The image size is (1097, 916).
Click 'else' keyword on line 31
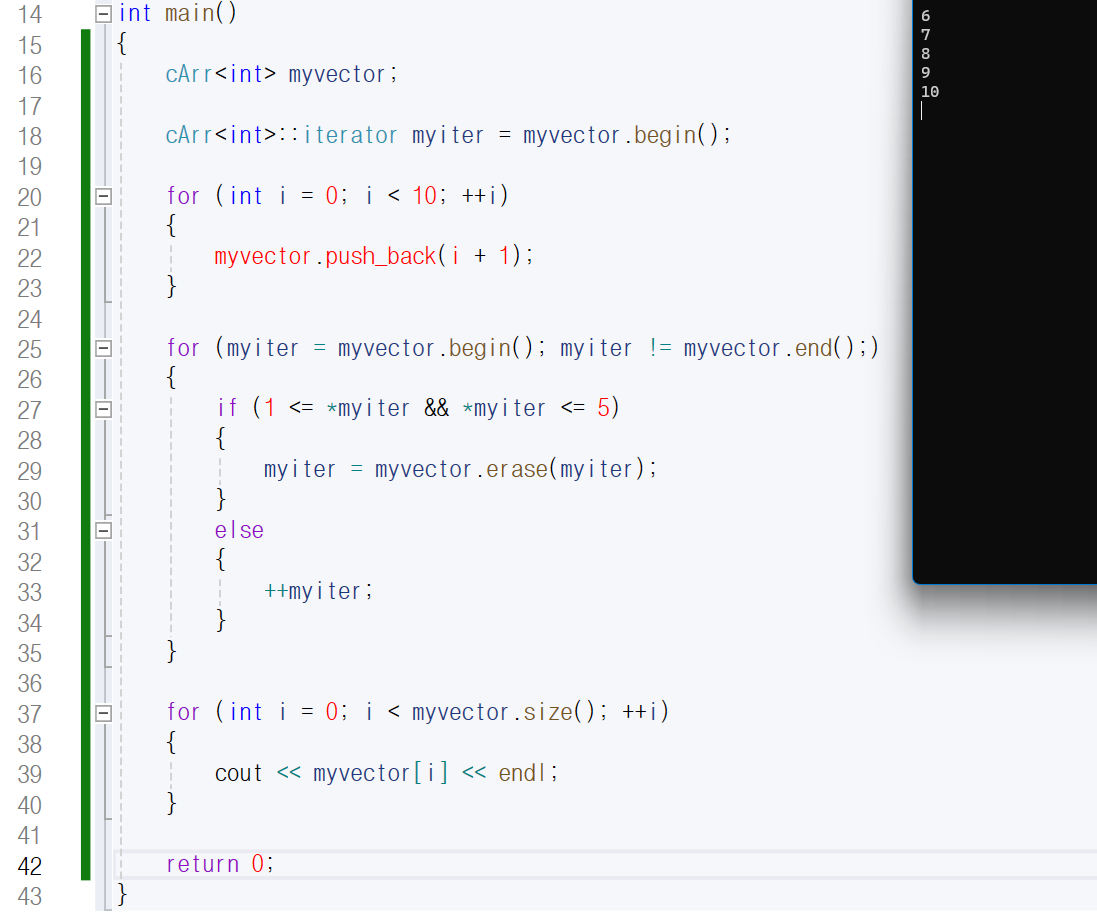pyautogui.click(x=239, y=530)
